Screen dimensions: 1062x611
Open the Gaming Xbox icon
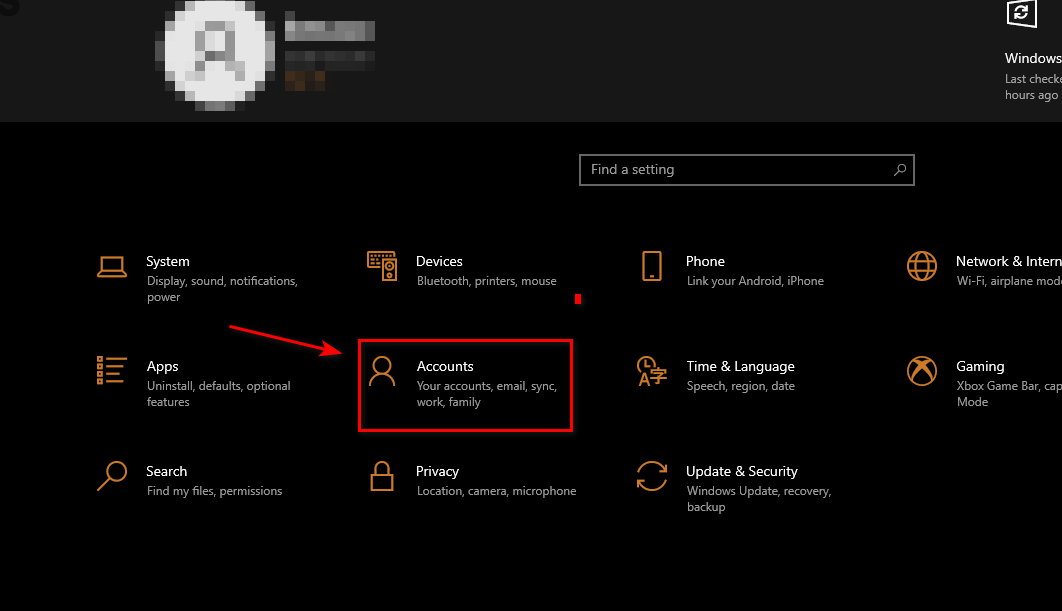(x=922, y=371)
